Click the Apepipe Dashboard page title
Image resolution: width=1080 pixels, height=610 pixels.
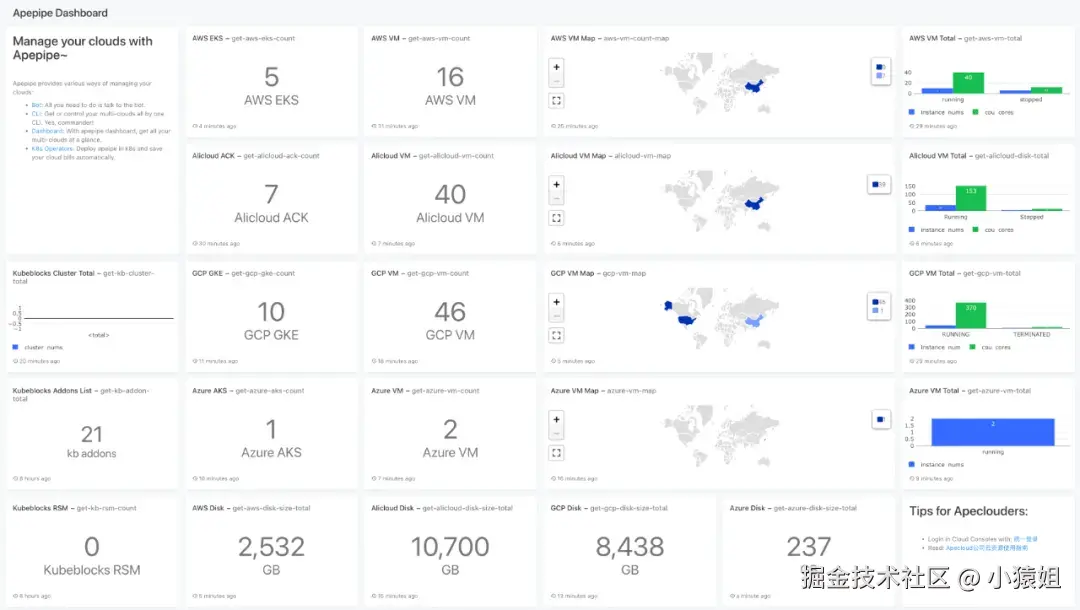pyautogui.click(x=60, y=13)
